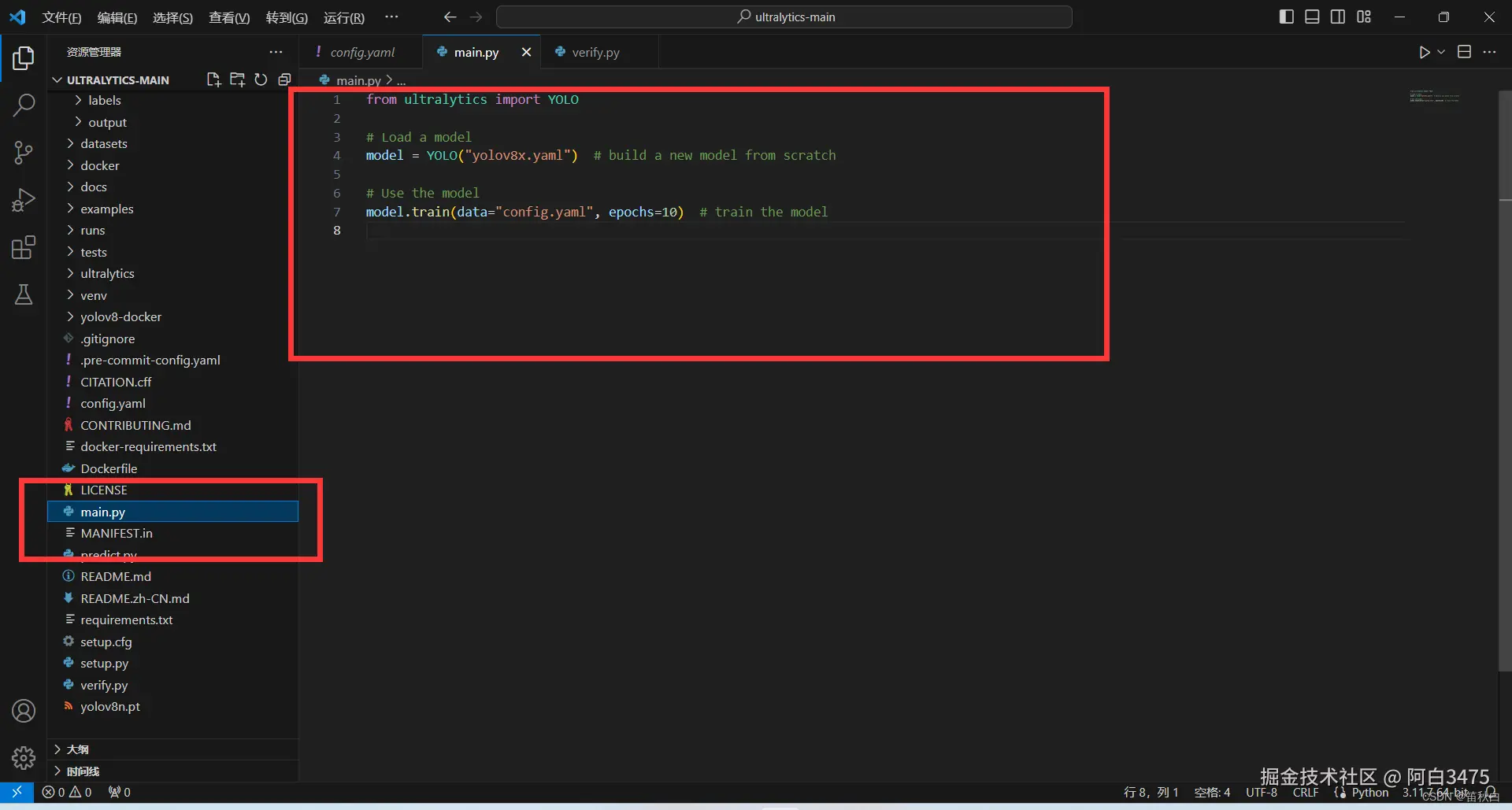Split the editor to the right

(1464, 52)
